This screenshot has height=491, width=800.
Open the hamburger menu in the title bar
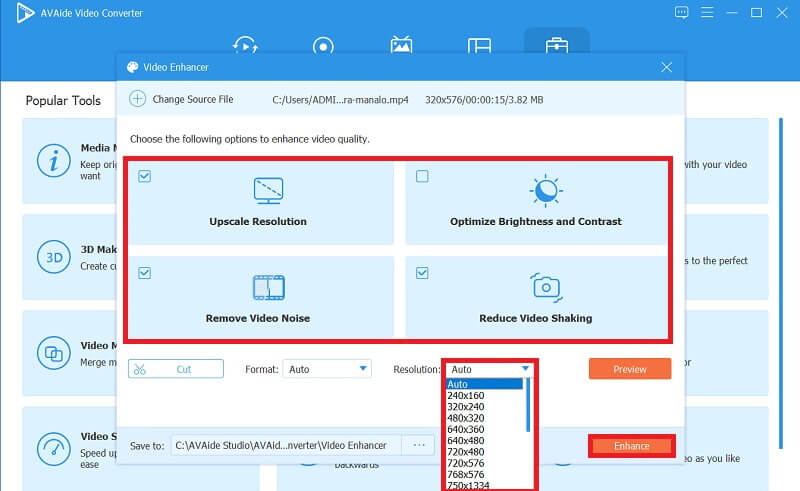pyautogui.click(x=707, y=12)
